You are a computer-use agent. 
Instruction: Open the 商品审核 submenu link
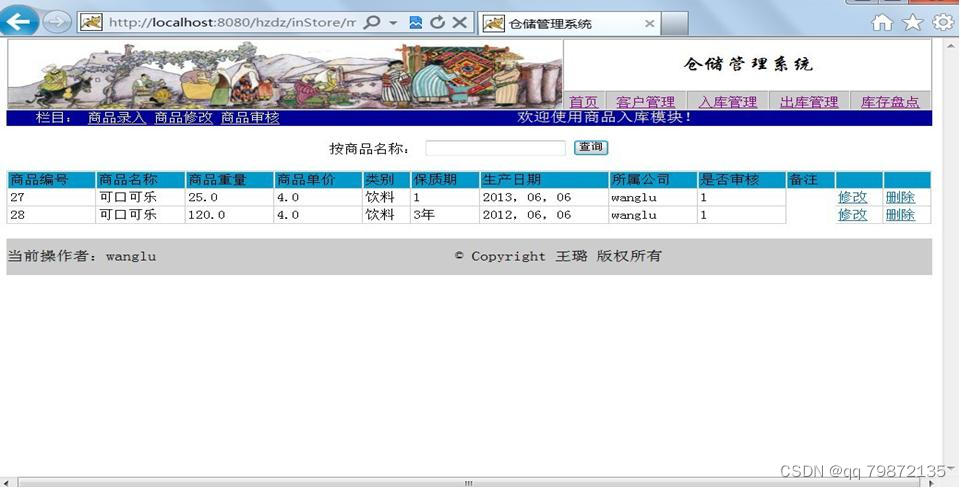(250, 118)
